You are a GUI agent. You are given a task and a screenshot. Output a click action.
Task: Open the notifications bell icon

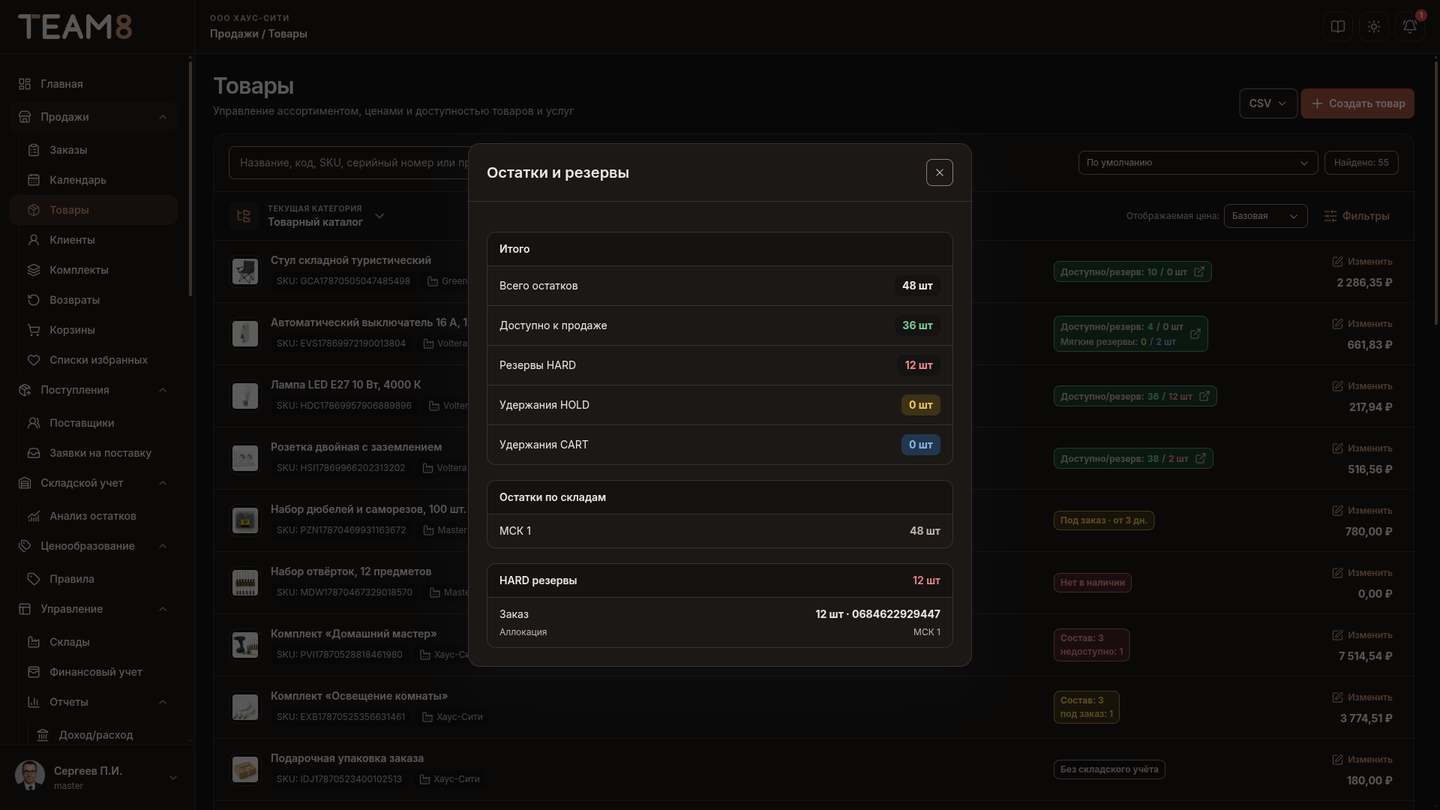[x=1410, y=26]
